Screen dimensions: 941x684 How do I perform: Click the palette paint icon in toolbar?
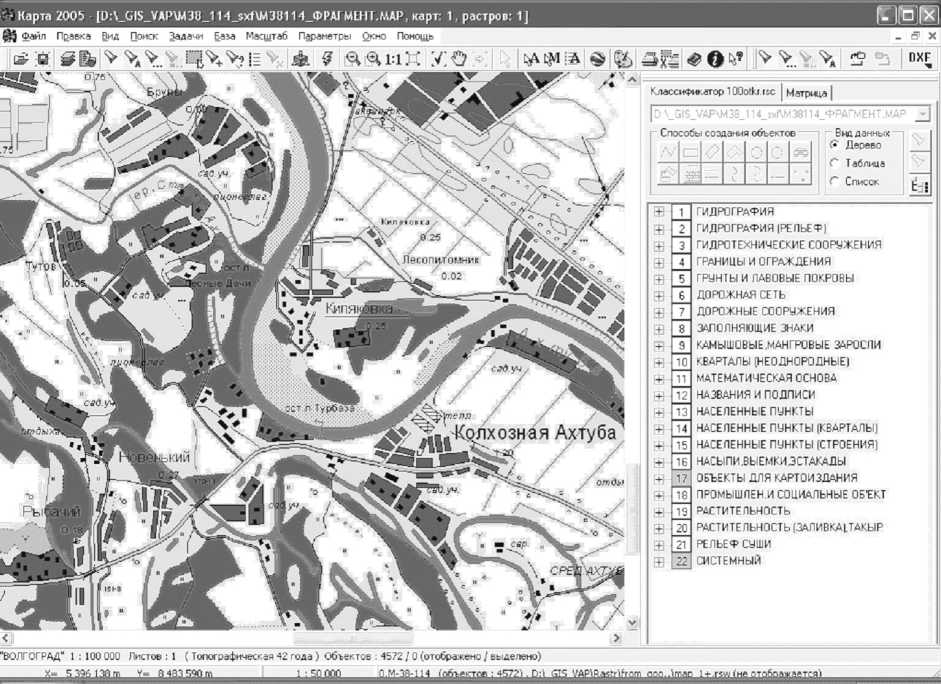(623, 59)
